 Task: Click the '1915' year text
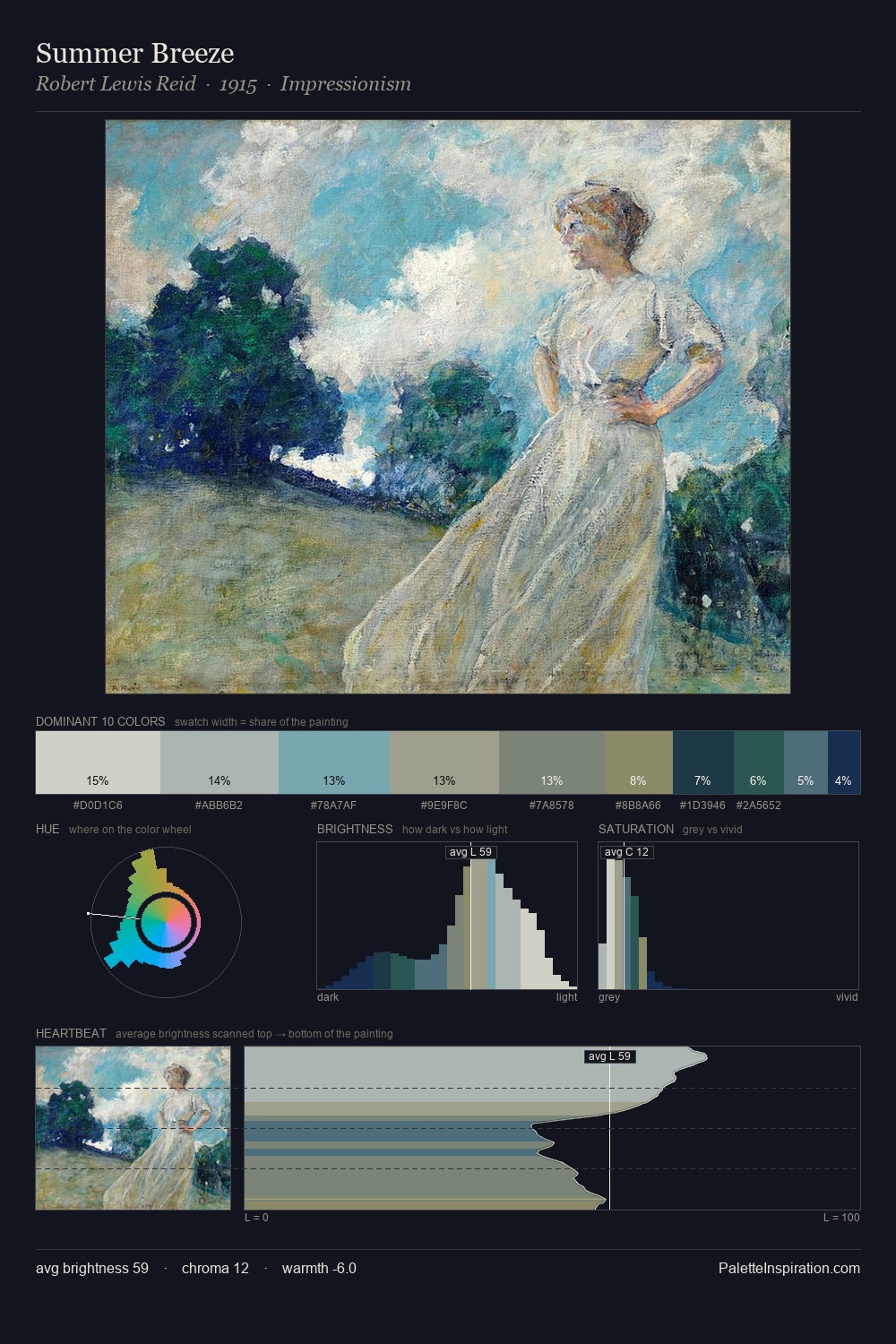(237, 85)
